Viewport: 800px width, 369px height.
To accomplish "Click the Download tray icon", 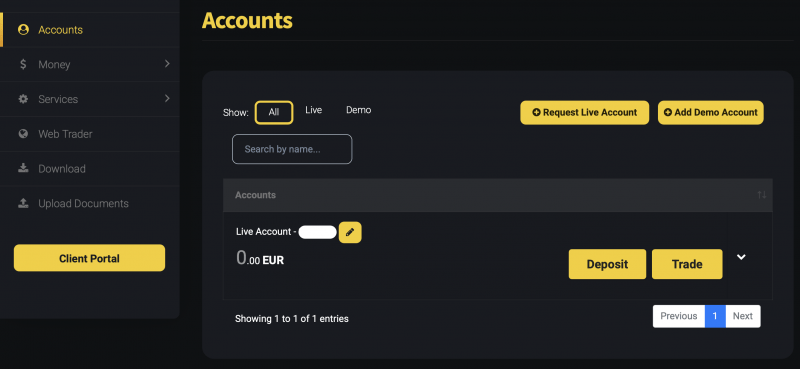I will tap(23, 168).
